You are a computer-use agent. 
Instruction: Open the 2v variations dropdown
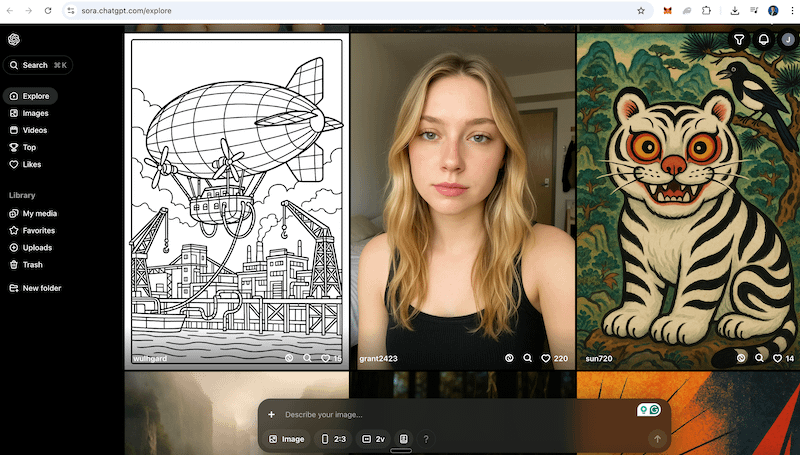(x=373, y=439)
